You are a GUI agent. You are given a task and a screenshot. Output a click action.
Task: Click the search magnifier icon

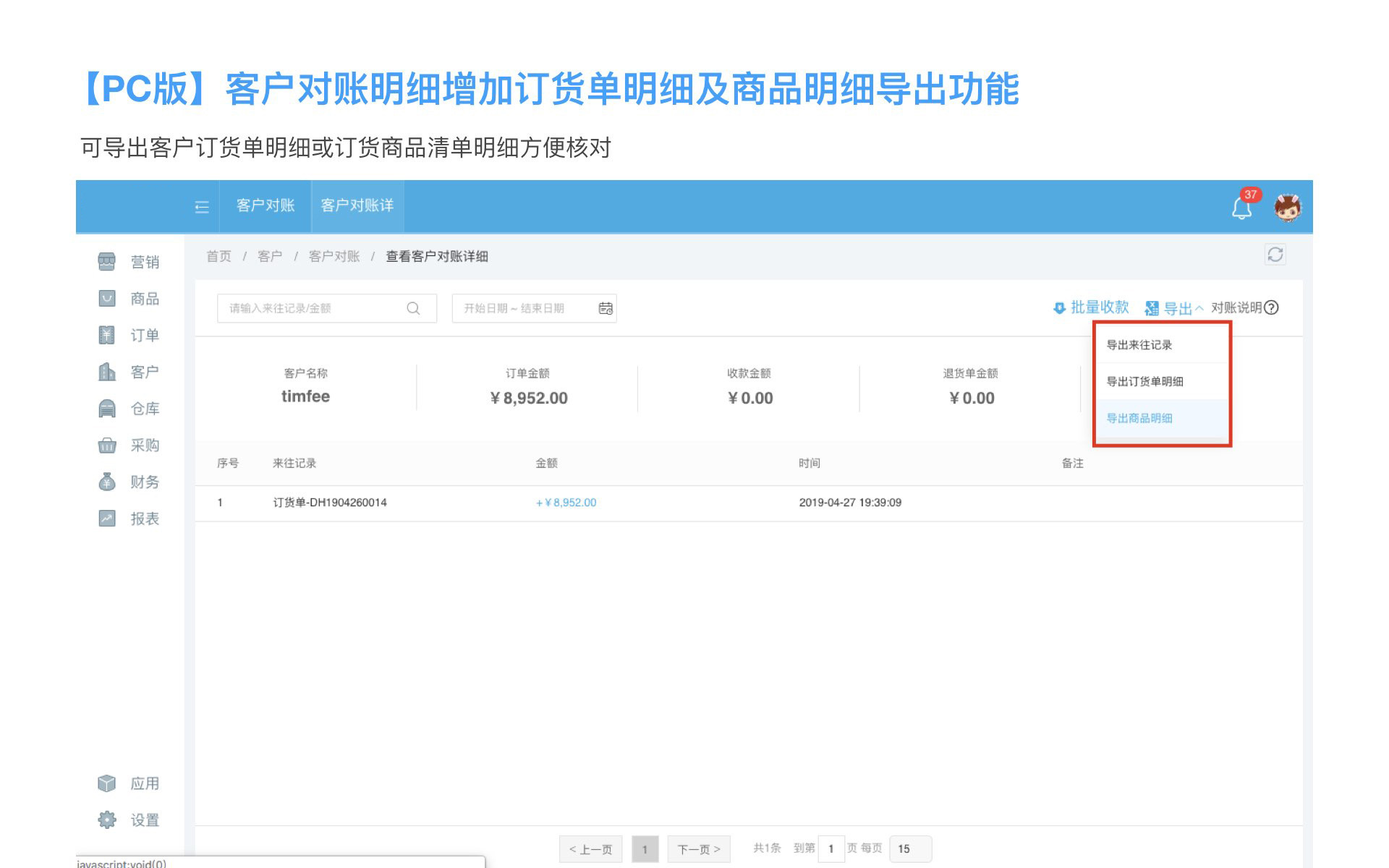click(x=413, y=308)
